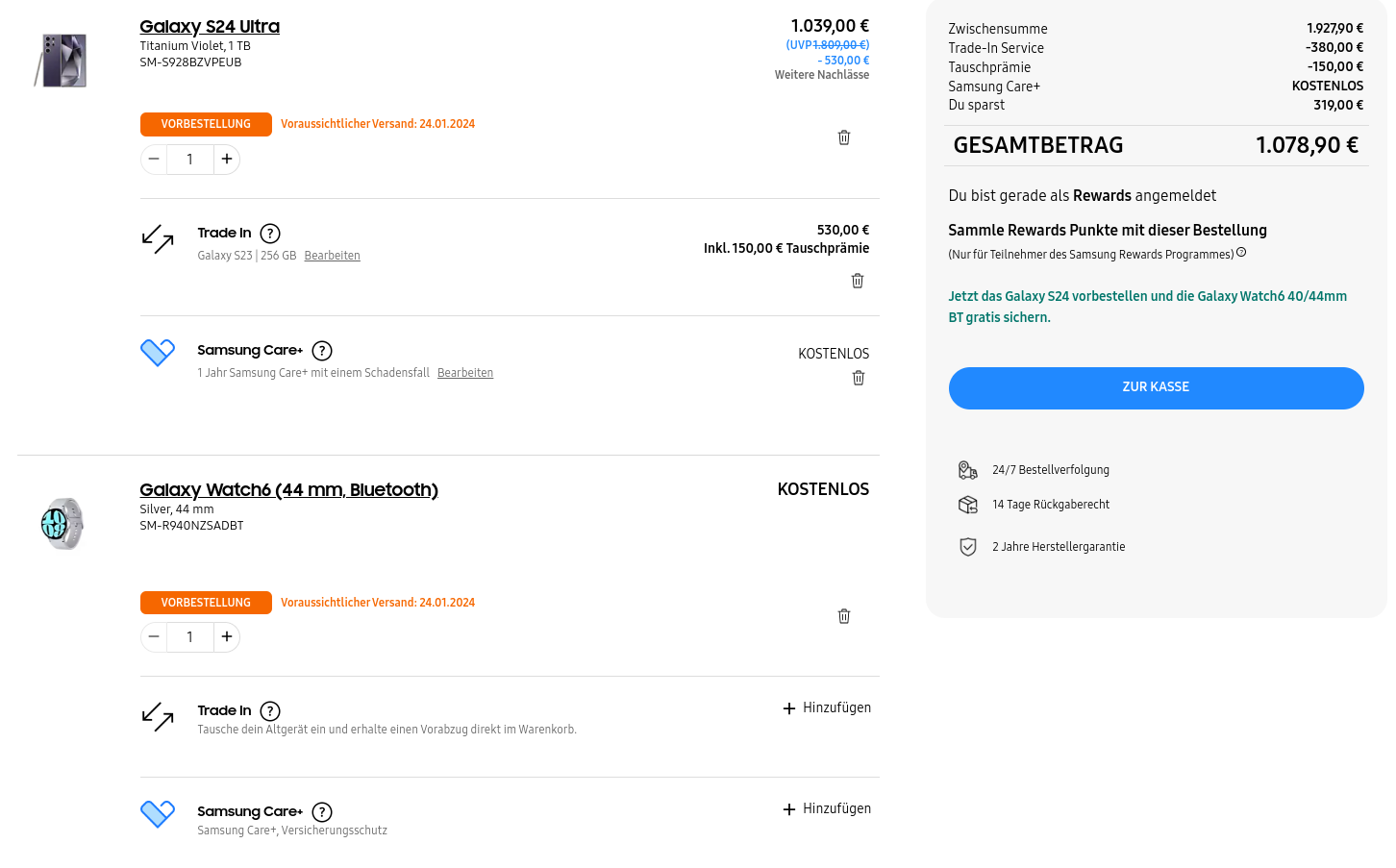Edit the Galaxy S23 Trade In
1396x868 pixels.
[332, 256]
